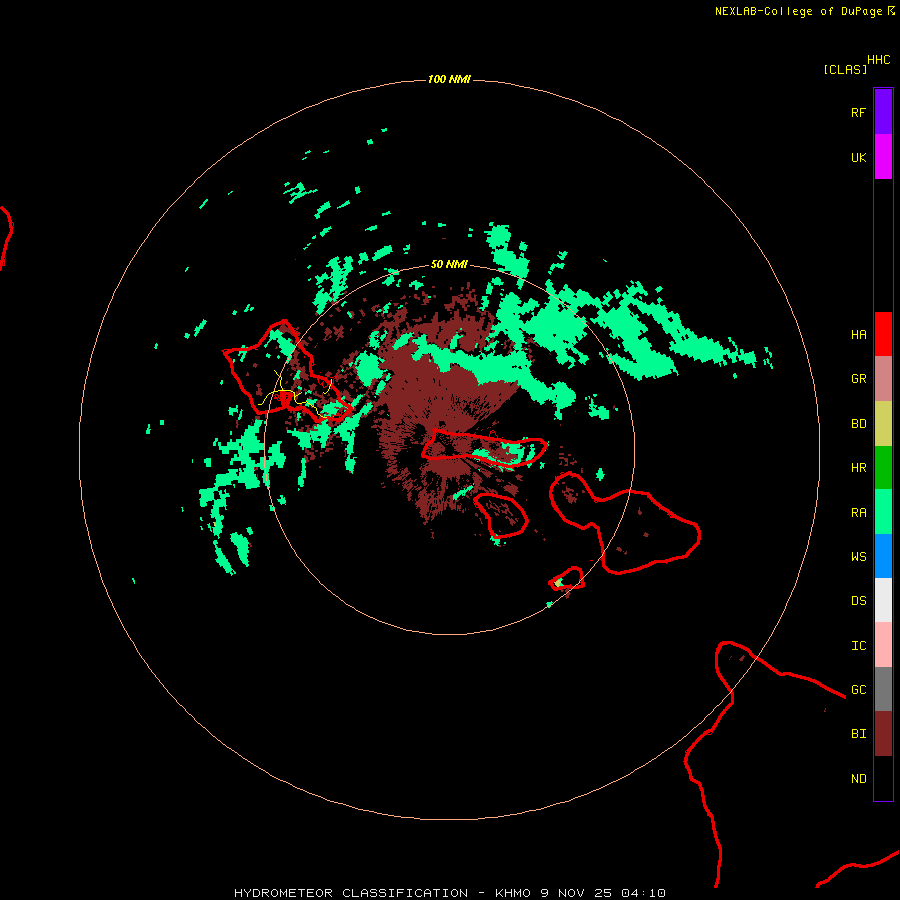Click the IC pink legend swatch
This screenshot has width=900, height=900.
[x=883, y=645]
